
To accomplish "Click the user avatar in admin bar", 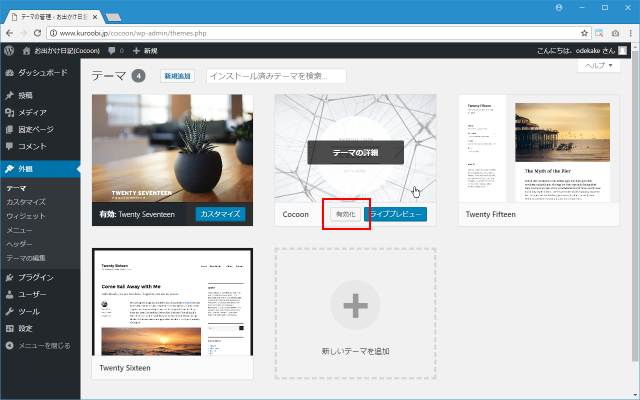I will pyautogui.click(x=622, y=51).
